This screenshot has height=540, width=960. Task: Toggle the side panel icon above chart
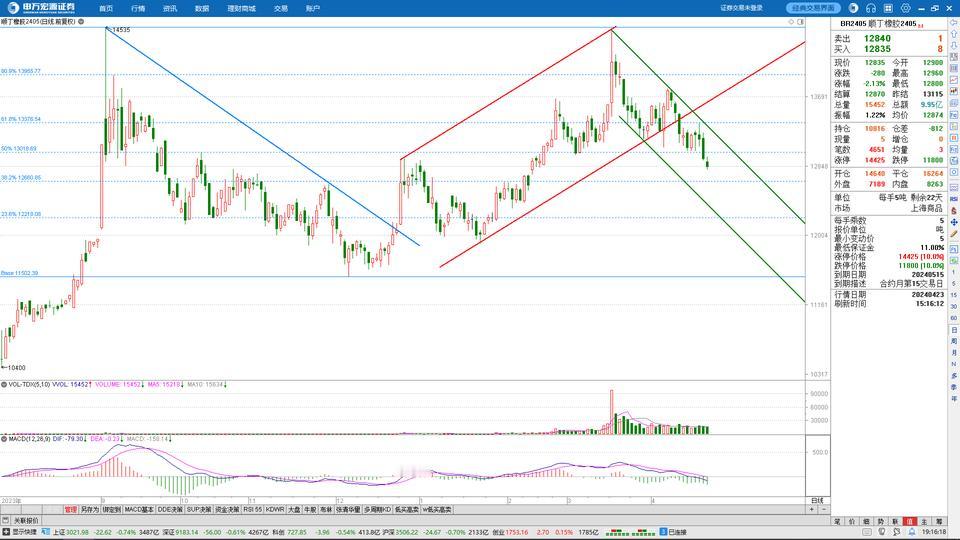coord(800,21)
